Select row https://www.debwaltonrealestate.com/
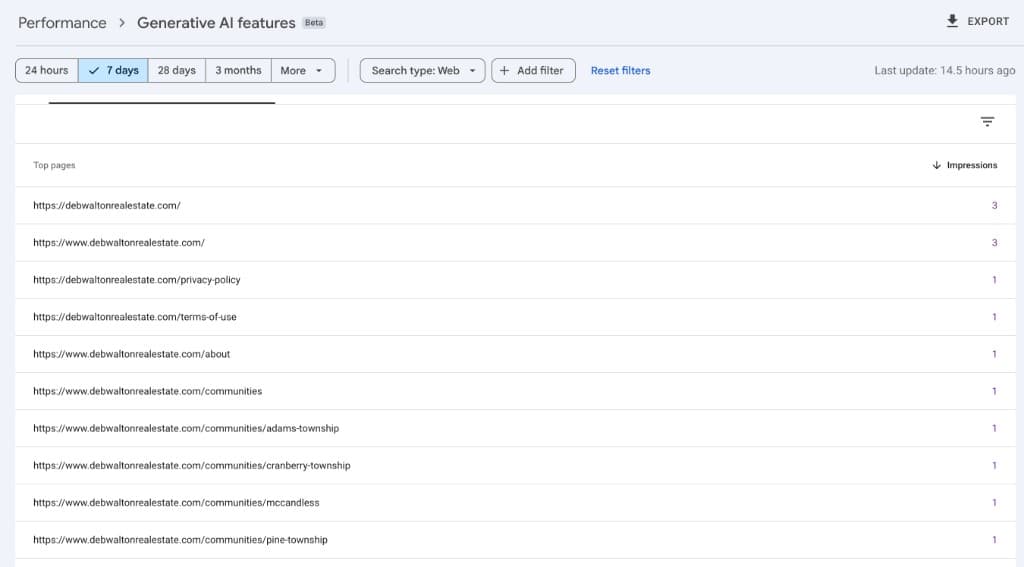 pos(515,242)
